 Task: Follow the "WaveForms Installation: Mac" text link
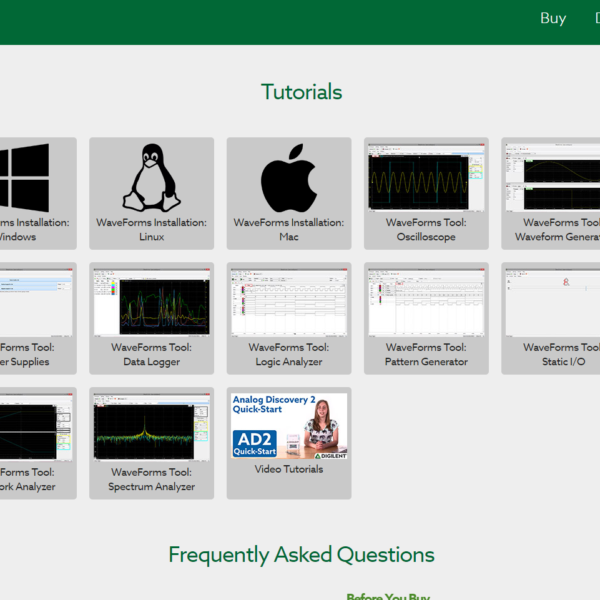288,230
